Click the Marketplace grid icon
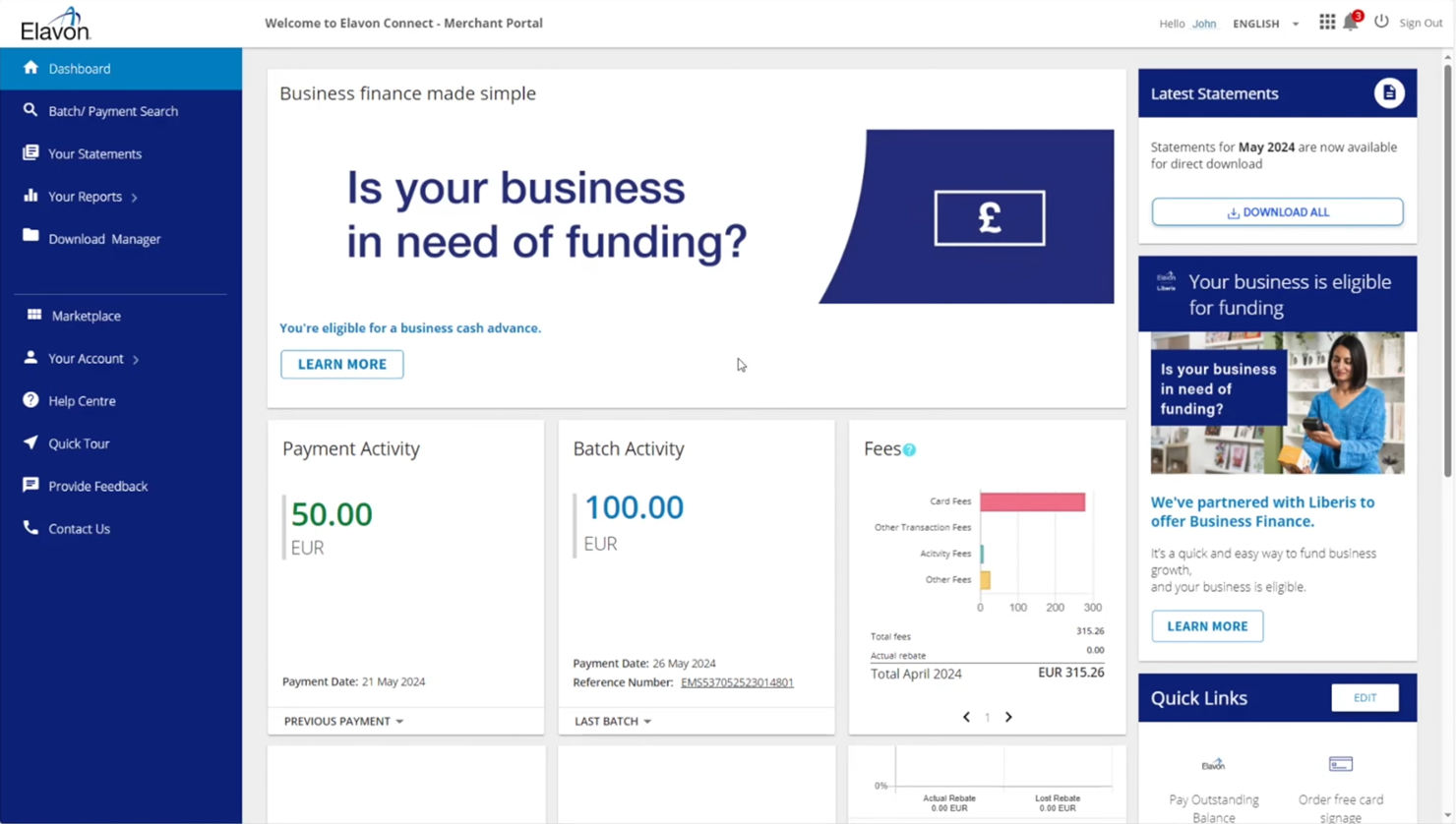This screenshot has width=1456, height=824. 34,315
